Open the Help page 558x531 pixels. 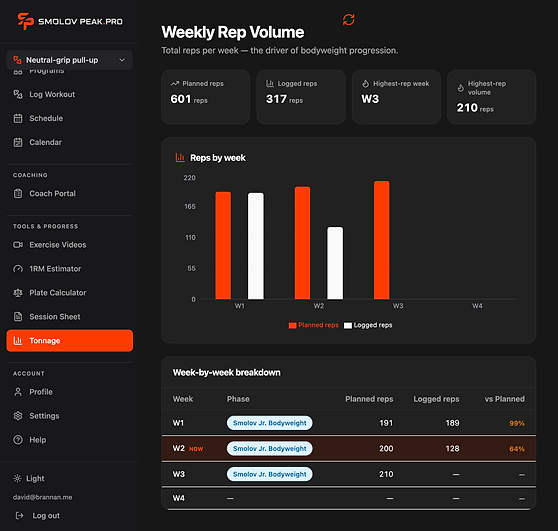tap(38, 440)
